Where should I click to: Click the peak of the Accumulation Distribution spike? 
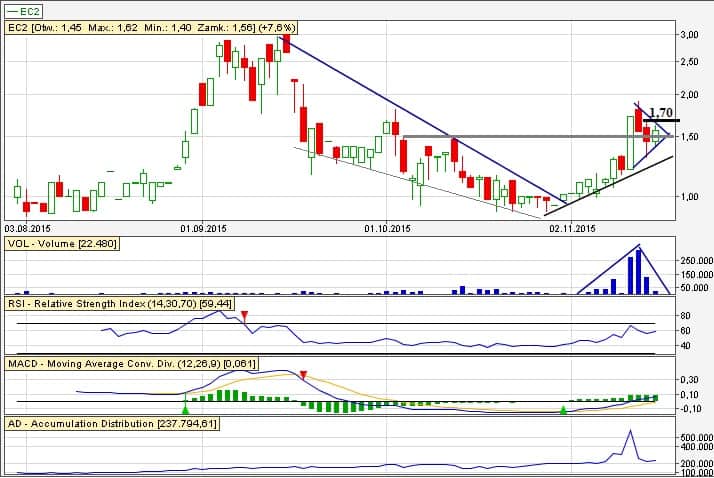coord(630,431)
